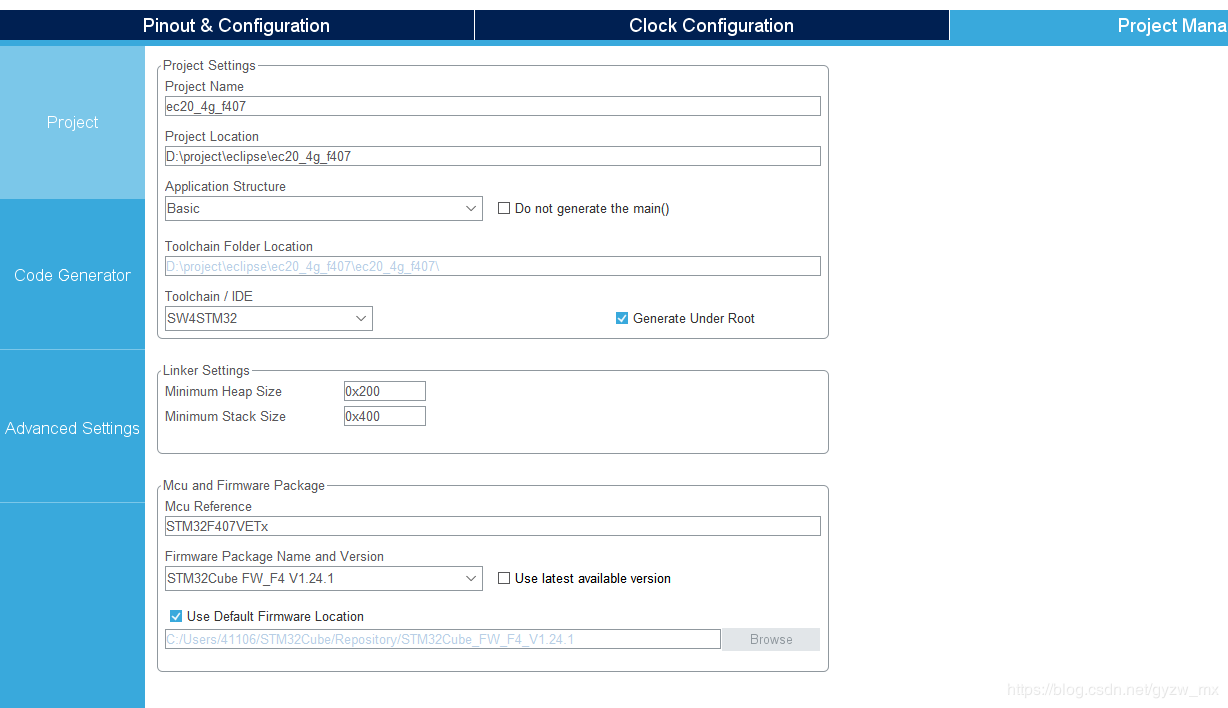The height and width of the screenshot is (708, 1228).
Task: Open the Code Generator section
Action: (x=72, y=275)
